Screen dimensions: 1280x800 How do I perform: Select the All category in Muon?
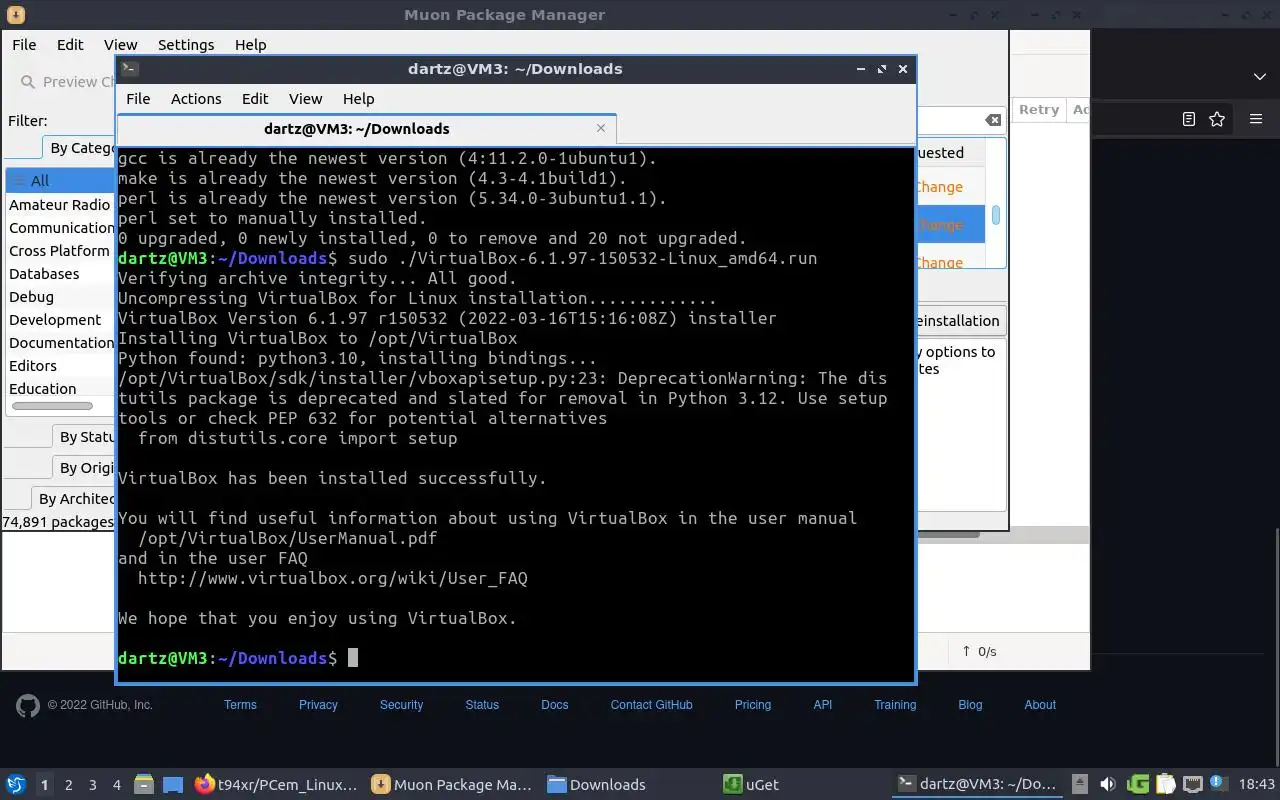point(61,180)
